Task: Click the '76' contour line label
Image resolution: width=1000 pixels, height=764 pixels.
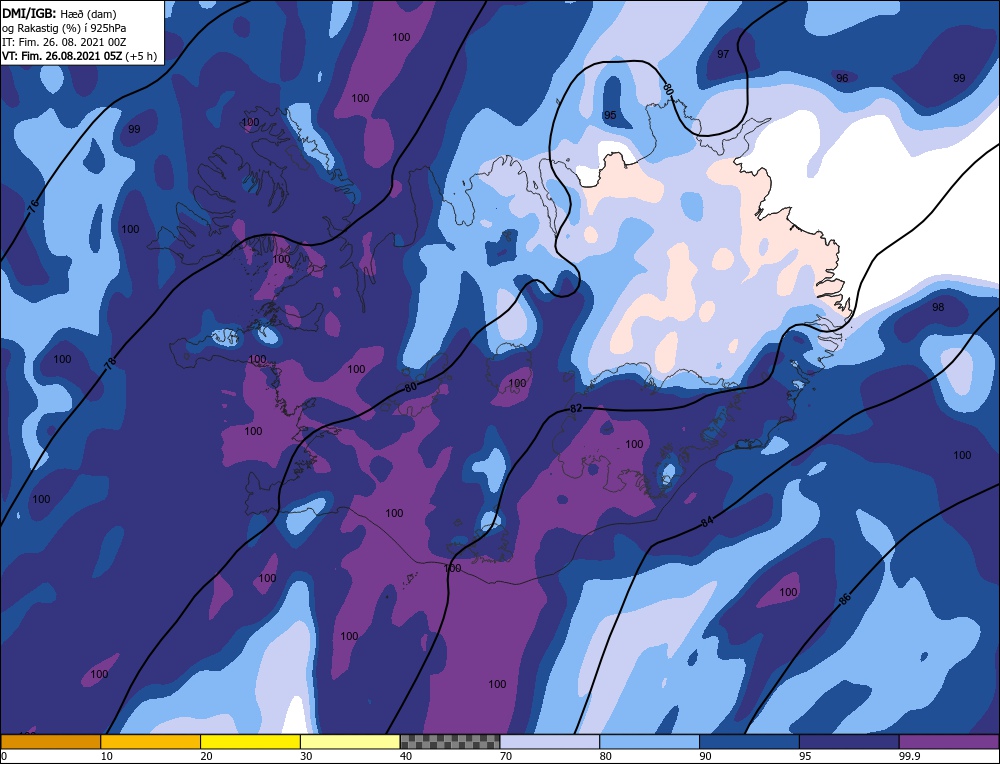Action: pyautogui.click(x=33, y=205)
